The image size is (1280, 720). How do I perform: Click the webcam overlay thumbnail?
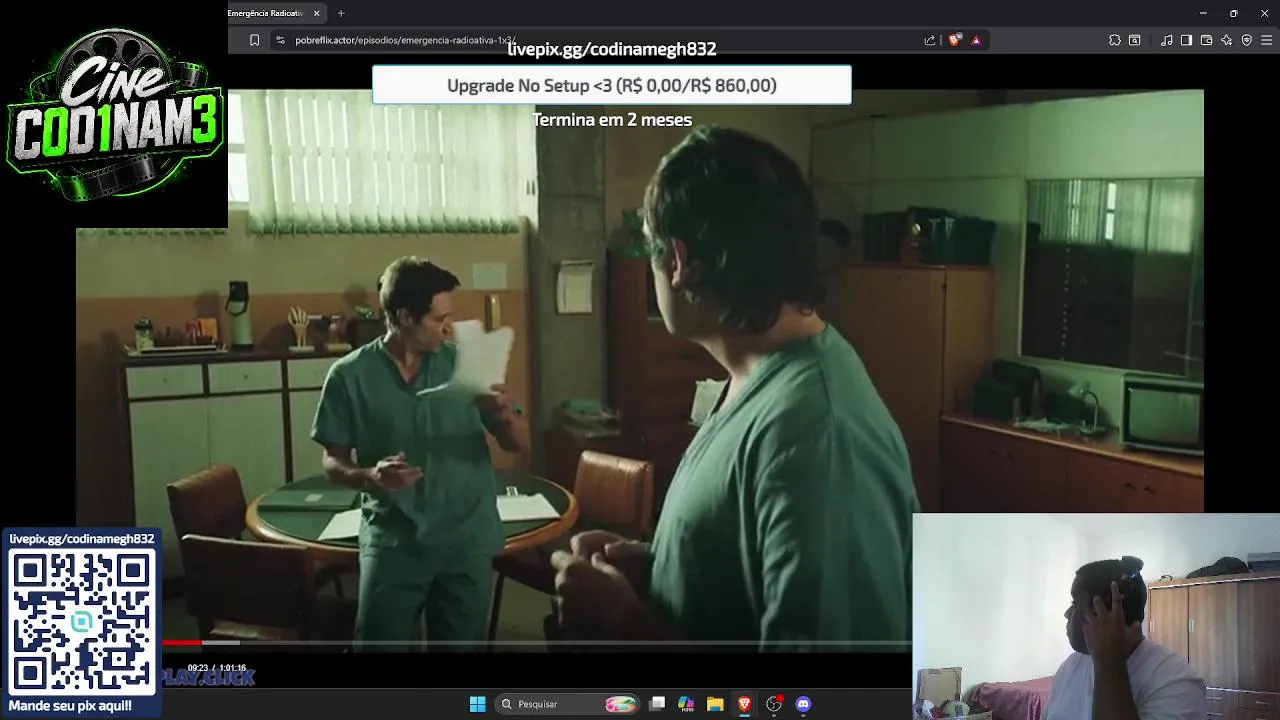1096,617
